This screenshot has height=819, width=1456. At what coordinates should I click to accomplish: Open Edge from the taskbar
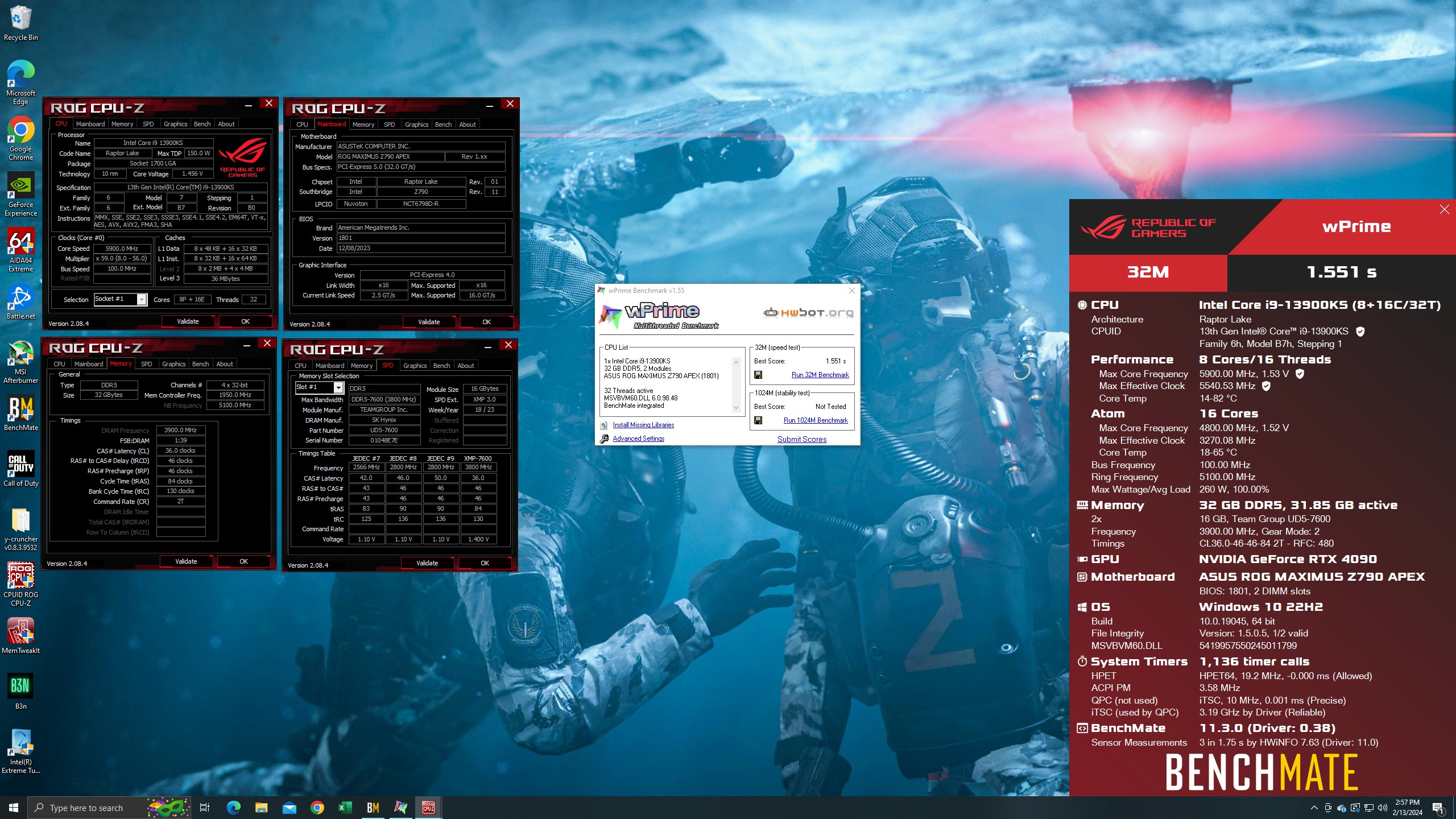(x=233, y=808)
